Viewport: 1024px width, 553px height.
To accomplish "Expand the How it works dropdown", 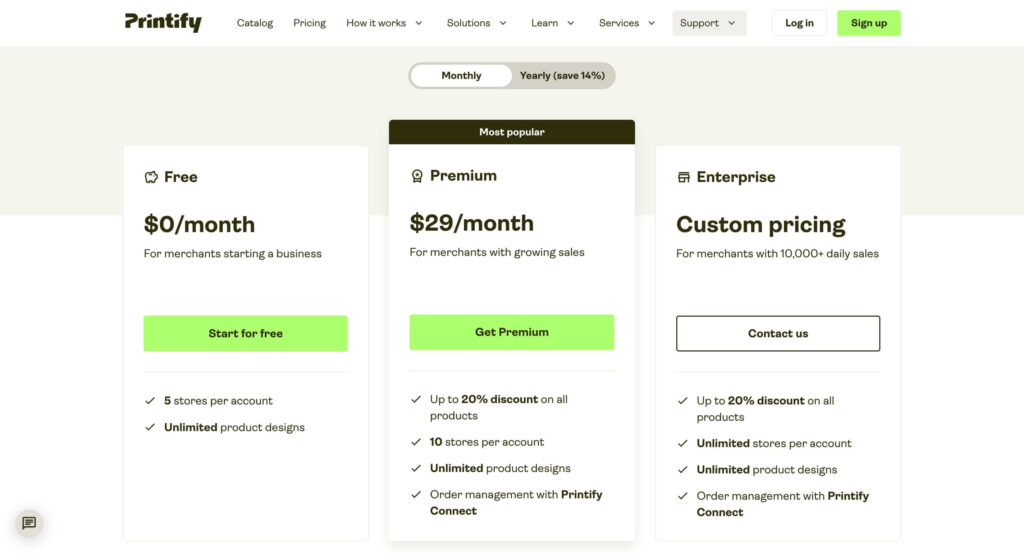I will click(384, 23).
